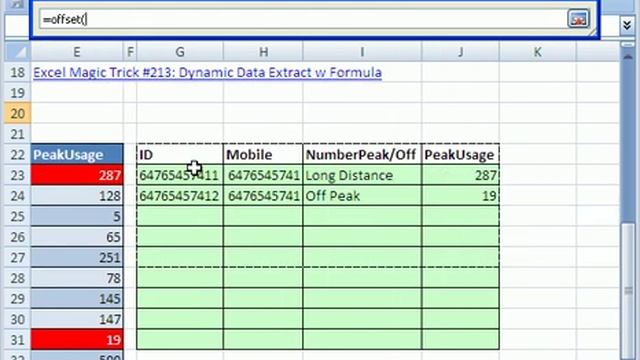This screenshot has width=640, height=360.
Task: Click cell containing 5 in column E
Action: tap(77, 216)
